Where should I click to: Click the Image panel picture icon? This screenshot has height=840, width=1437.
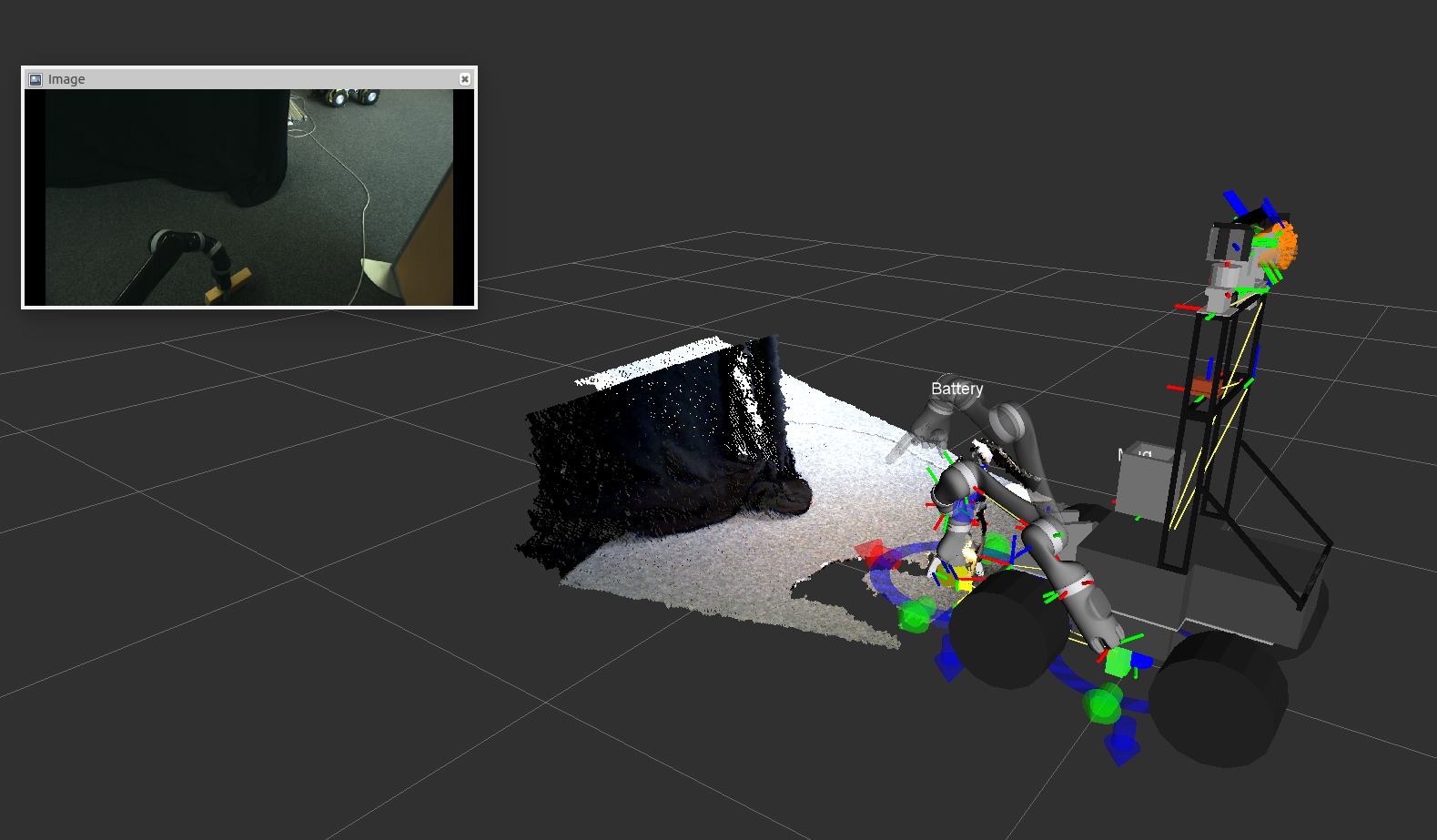(x=35, y=79)
